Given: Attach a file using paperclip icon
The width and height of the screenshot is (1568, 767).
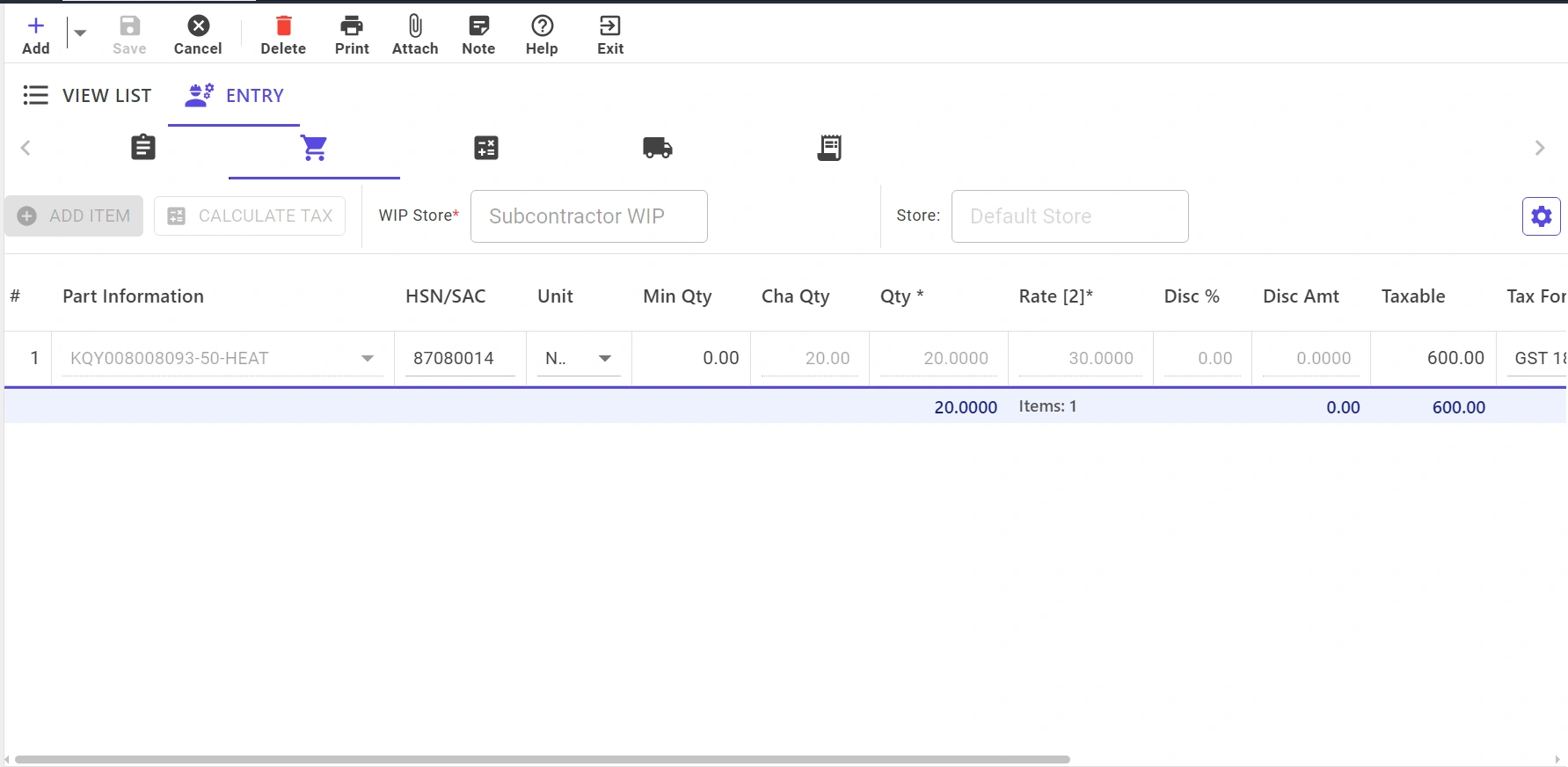Looking at the screenshot, I should tap(415, 36).
